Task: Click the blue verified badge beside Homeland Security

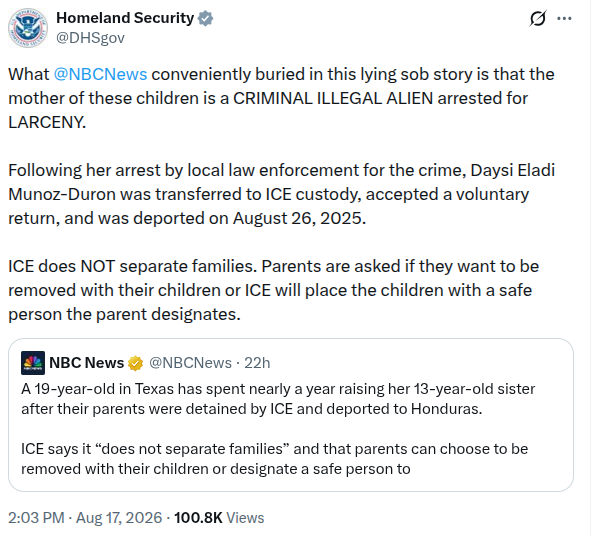Action: [205, 18]
